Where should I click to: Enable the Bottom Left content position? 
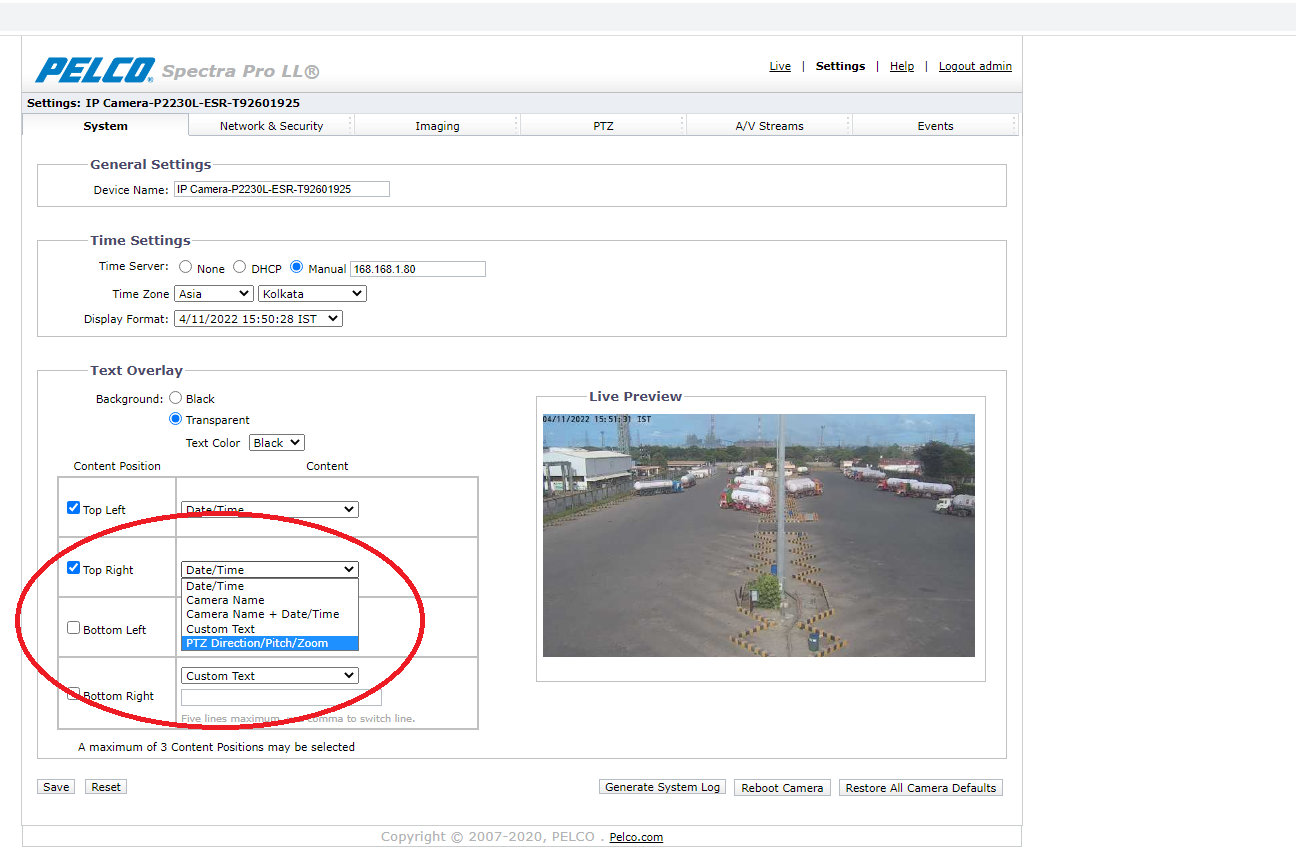click(73, 628)
